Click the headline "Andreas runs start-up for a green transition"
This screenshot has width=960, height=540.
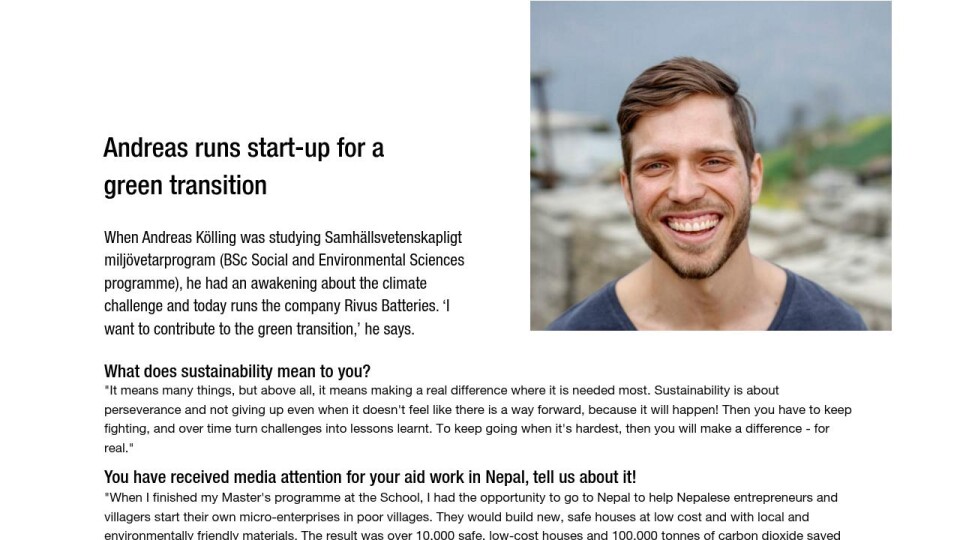coord(243,166)
